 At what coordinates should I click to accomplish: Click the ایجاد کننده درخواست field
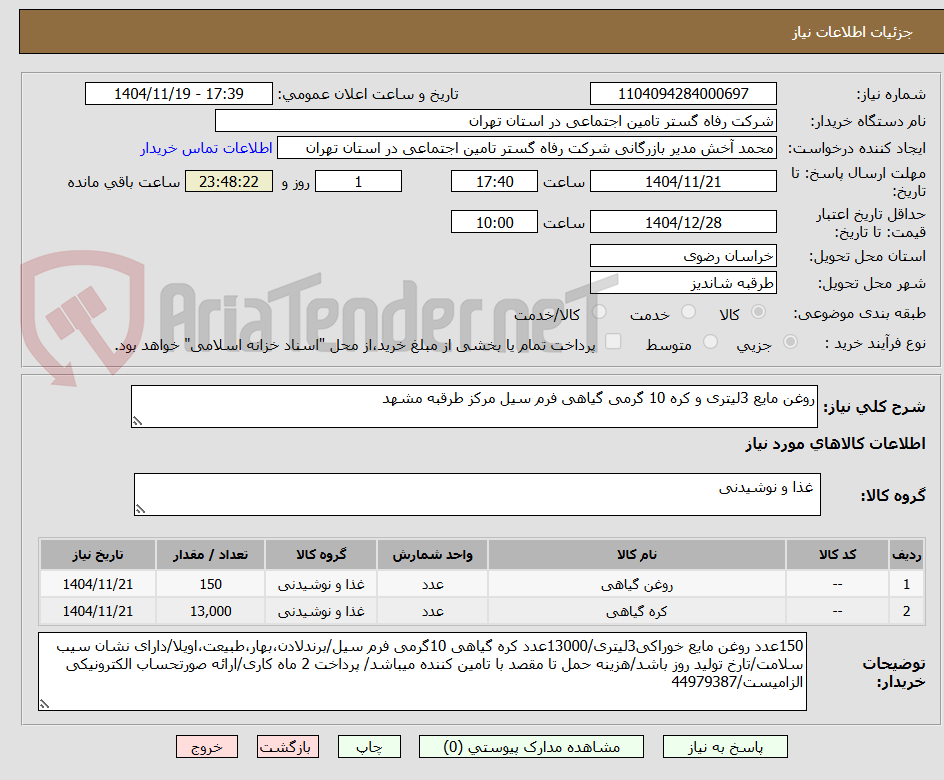527,148
